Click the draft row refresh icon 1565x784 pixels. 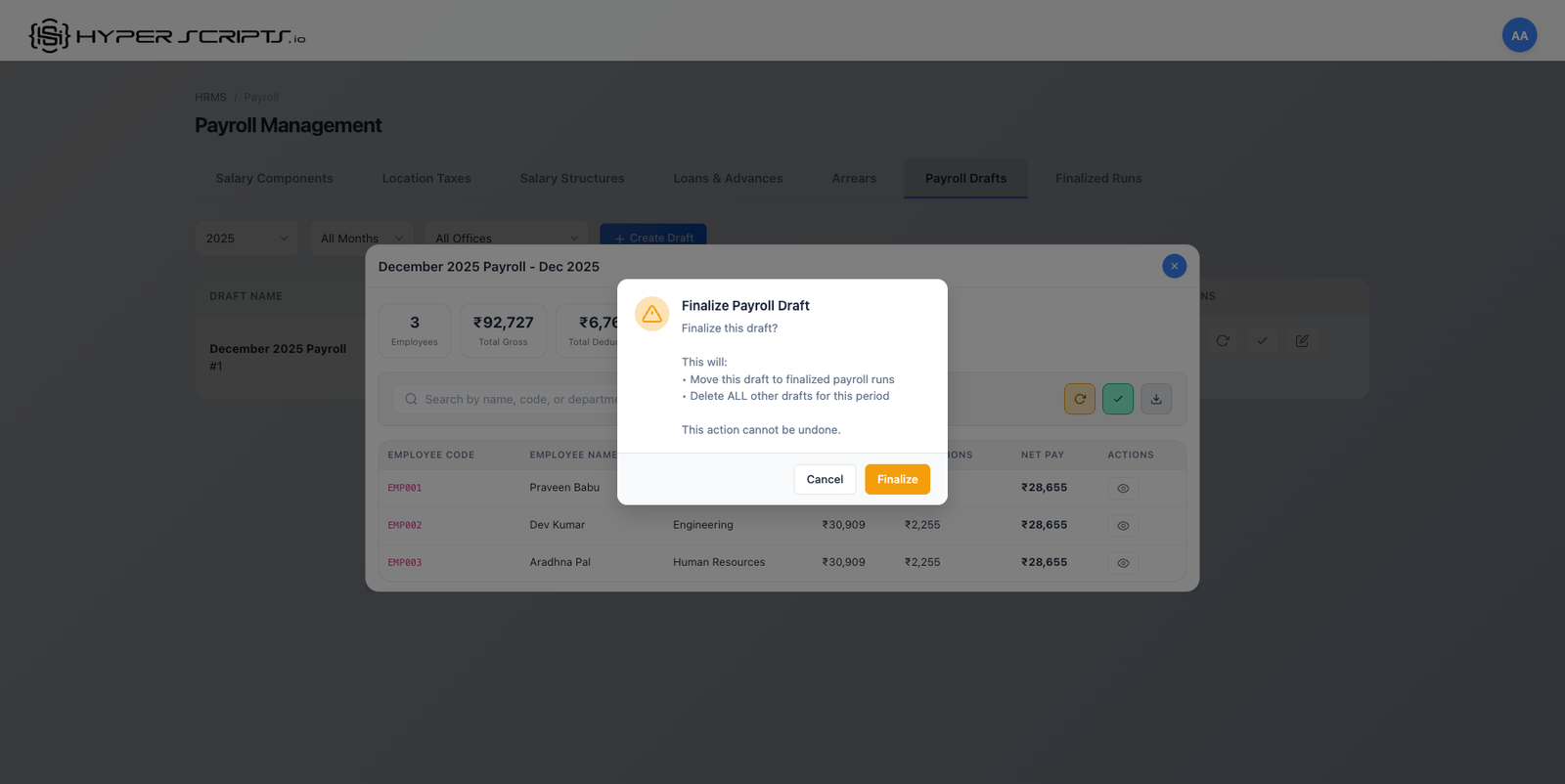pos(1223,341)
